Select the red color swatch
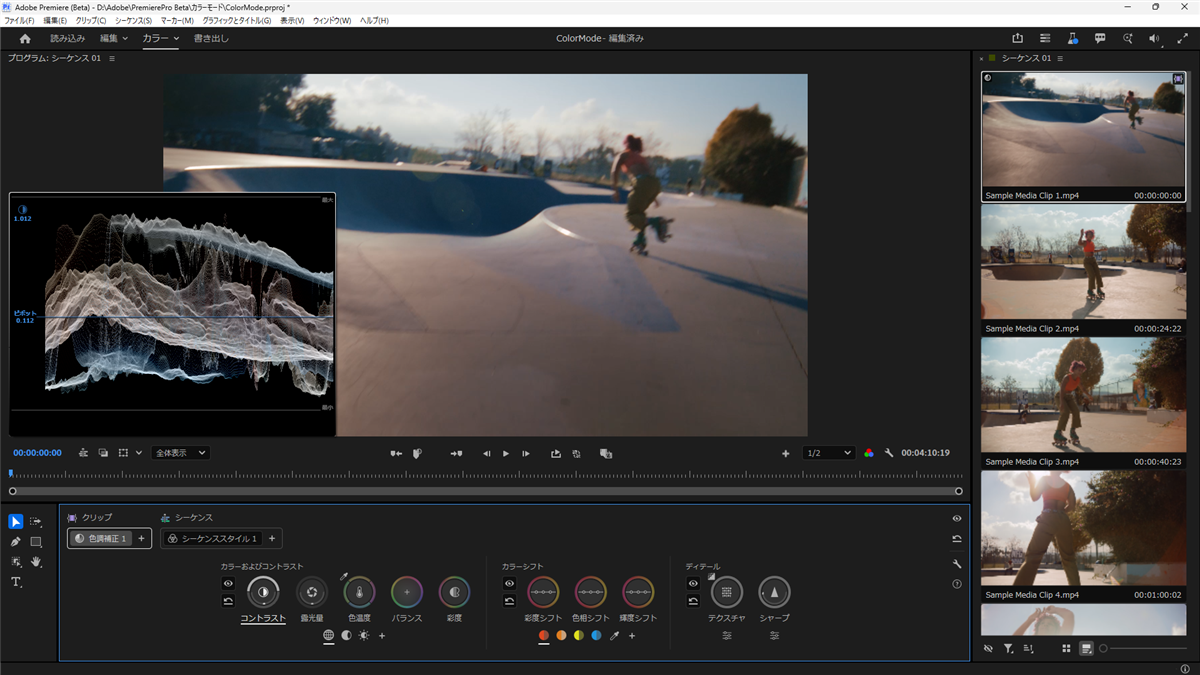1200x675 pixels. 544,635
